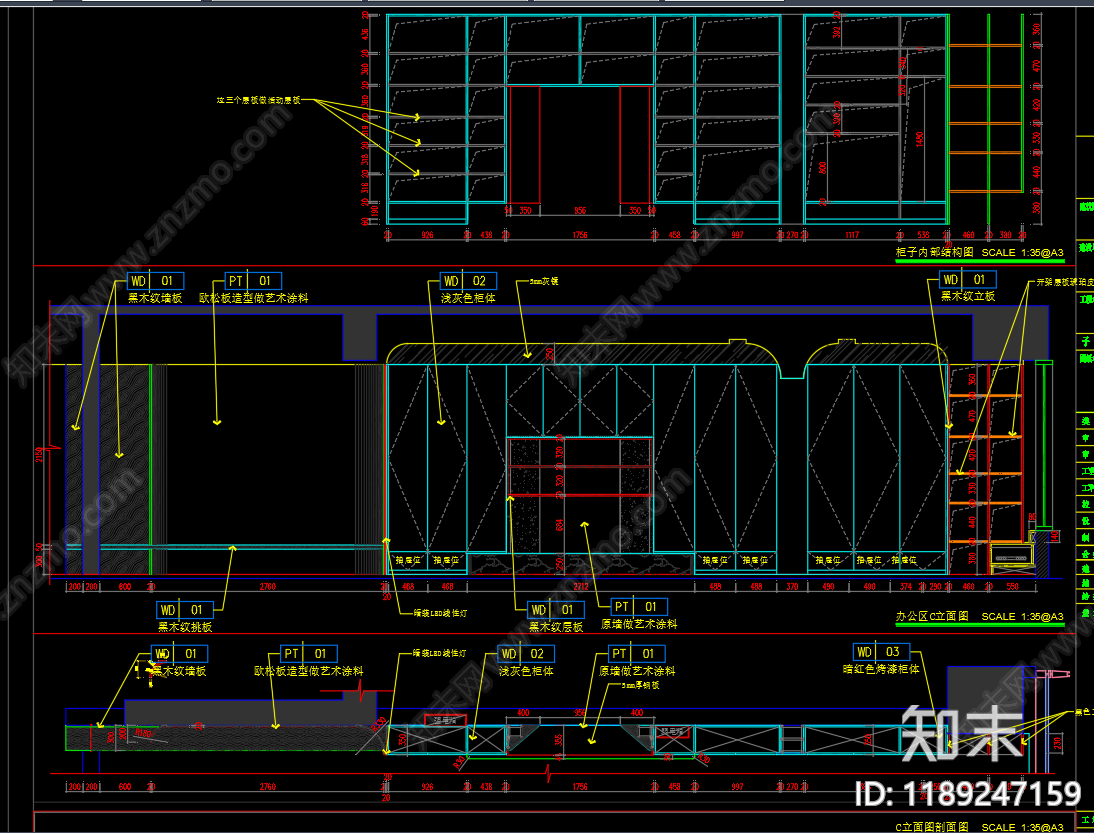Select the 柜子内部结构图 drawing title

[x=934, y=252]
